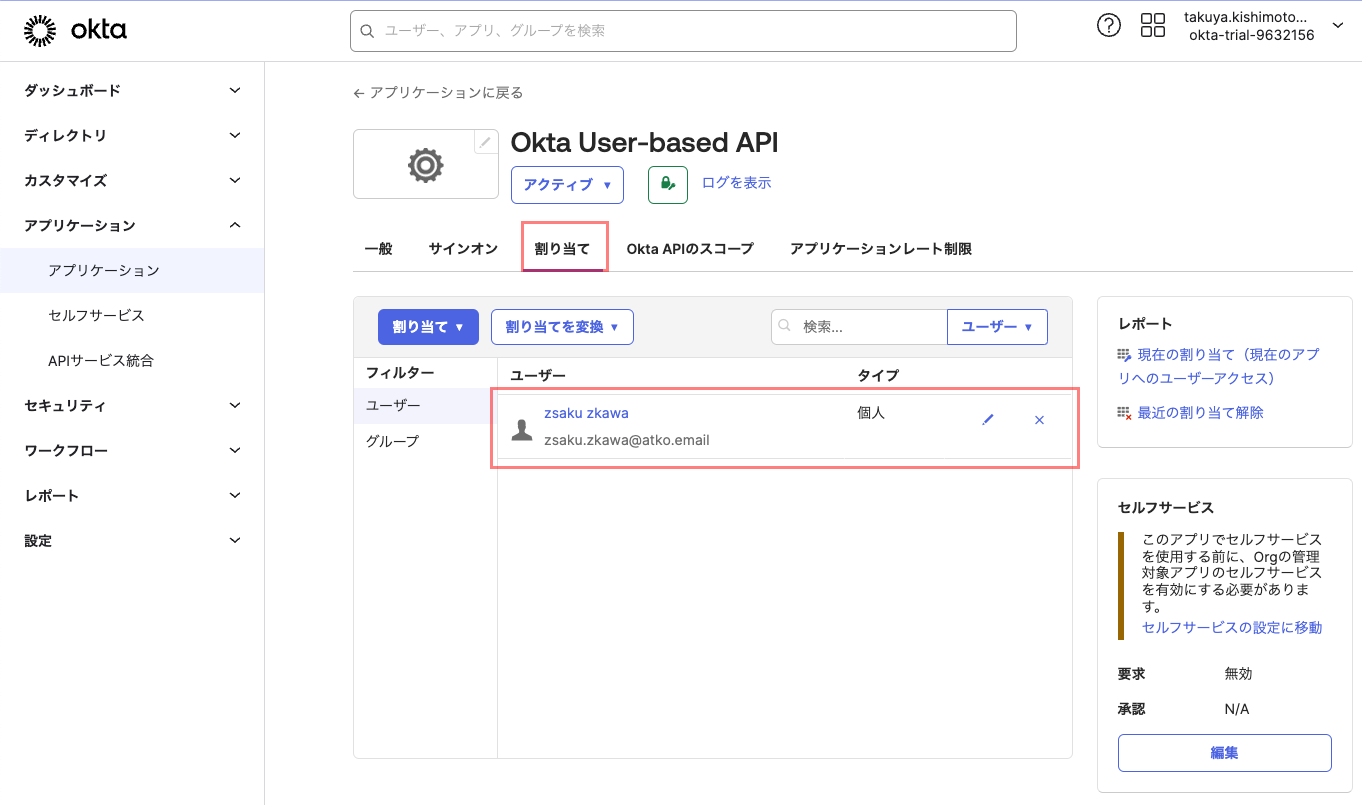Remove zsaku zkawa assignment with X icon
The image size is (1362, 805).
(1039, 420)
